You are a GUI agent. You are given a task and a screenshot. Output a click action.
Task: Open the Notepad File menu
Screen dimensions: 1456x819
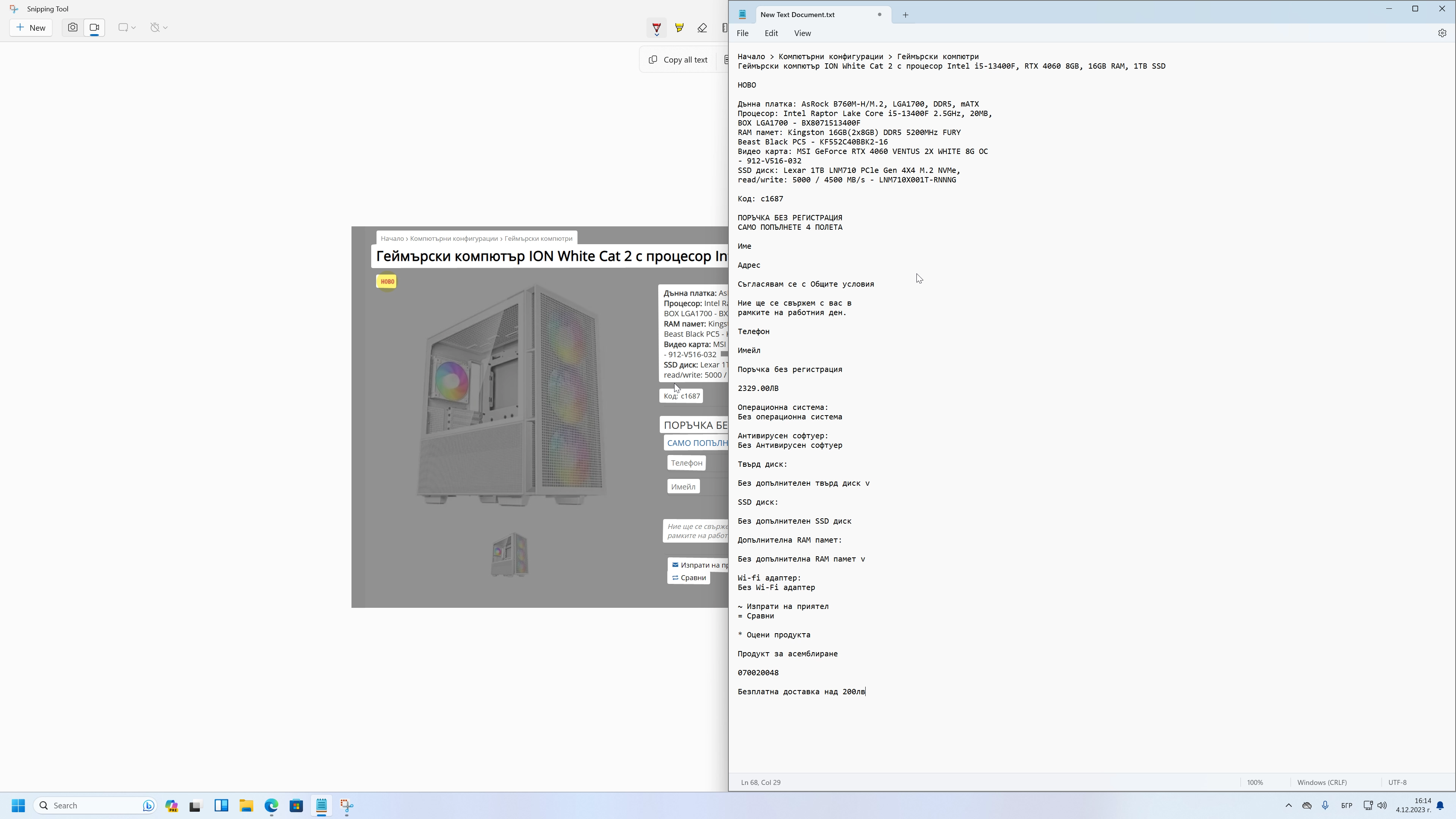(x=743, y=33)
